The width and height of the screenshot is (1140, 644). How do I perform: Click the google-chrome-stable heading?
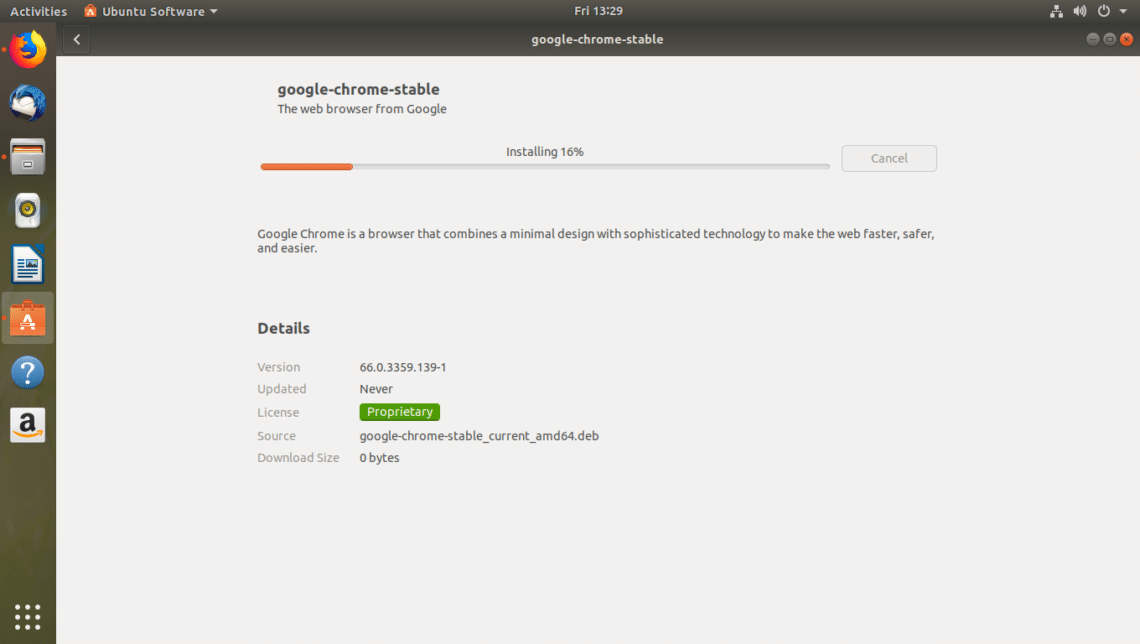[x=358, y=89]
